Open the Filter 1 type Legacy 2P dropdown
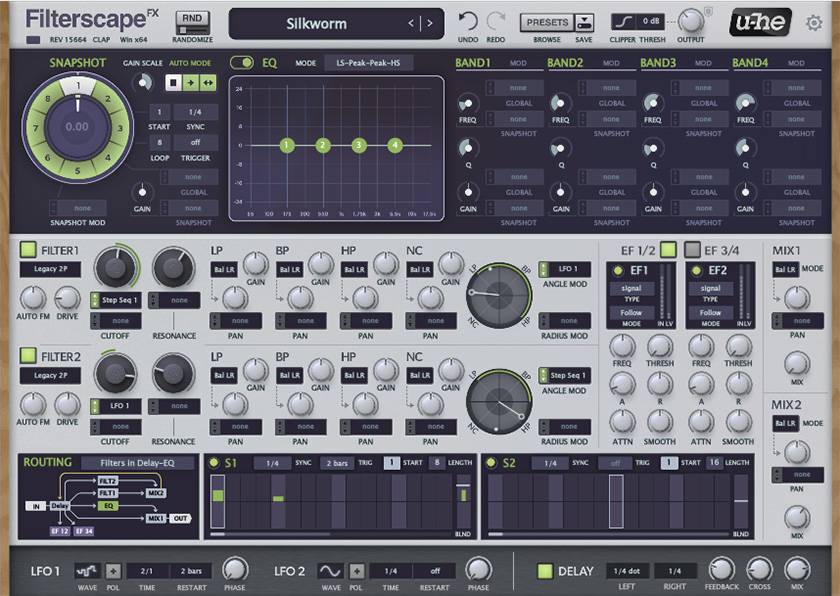The image size is (840, 596). pos(50,269)
